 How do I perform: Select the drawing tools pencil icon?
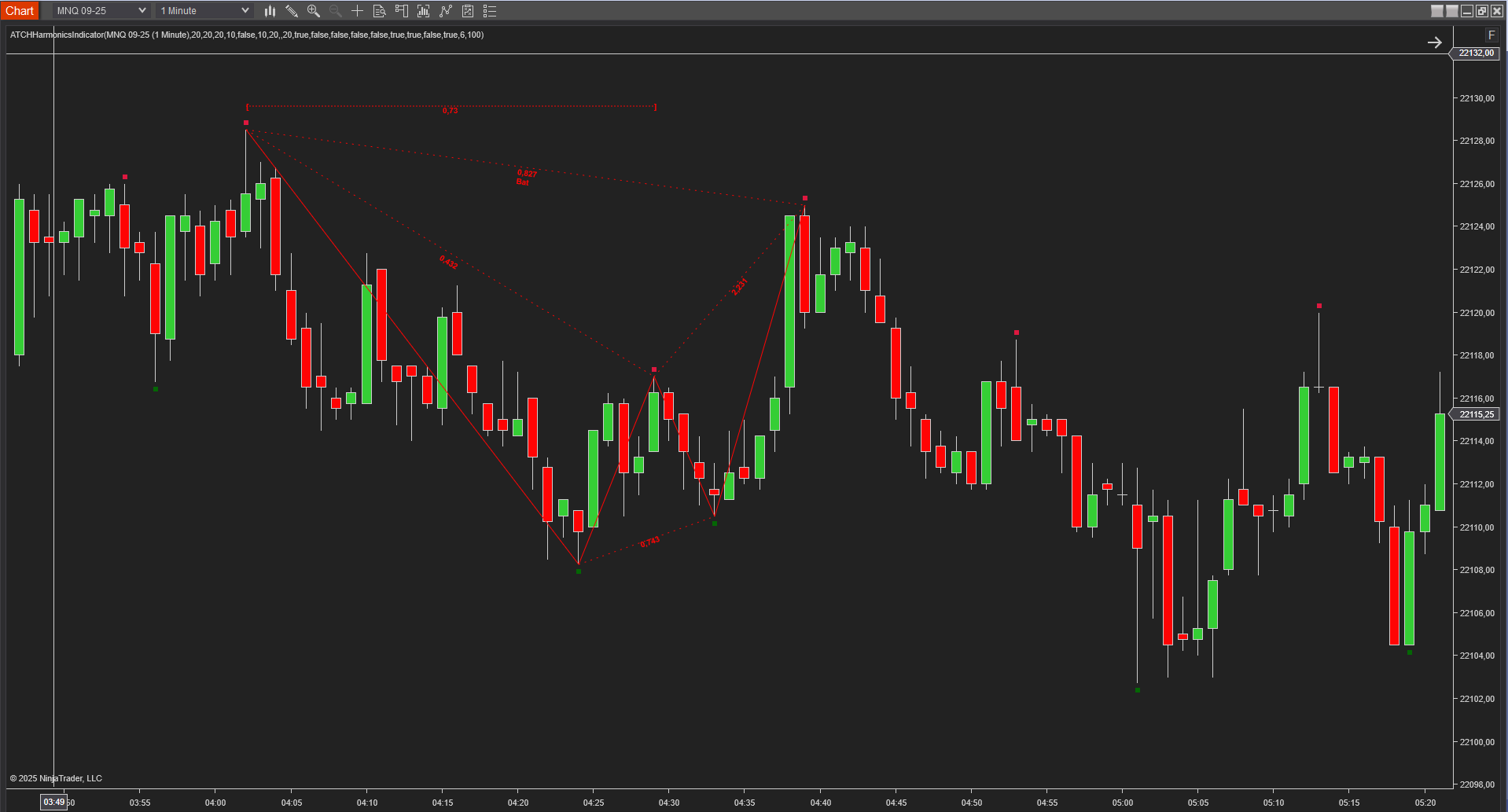tap(292, 11)
